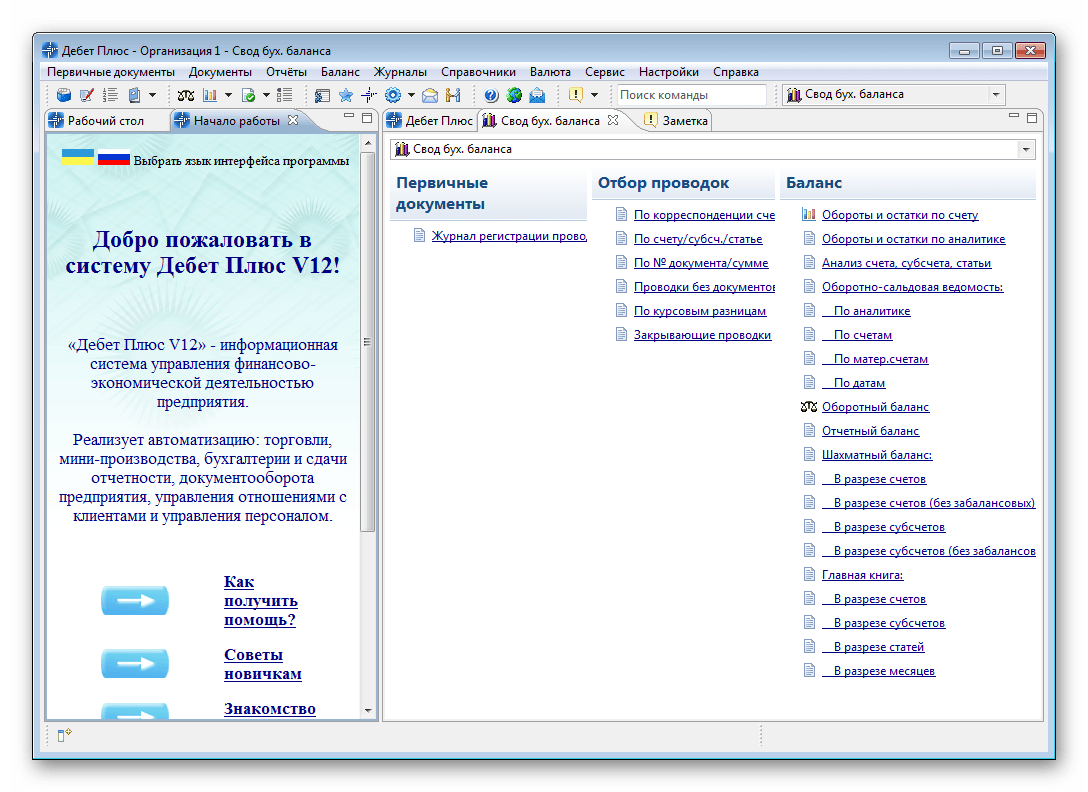Click the blue notebook toolbar icon

pyautogui.click(x=135, y=95)
